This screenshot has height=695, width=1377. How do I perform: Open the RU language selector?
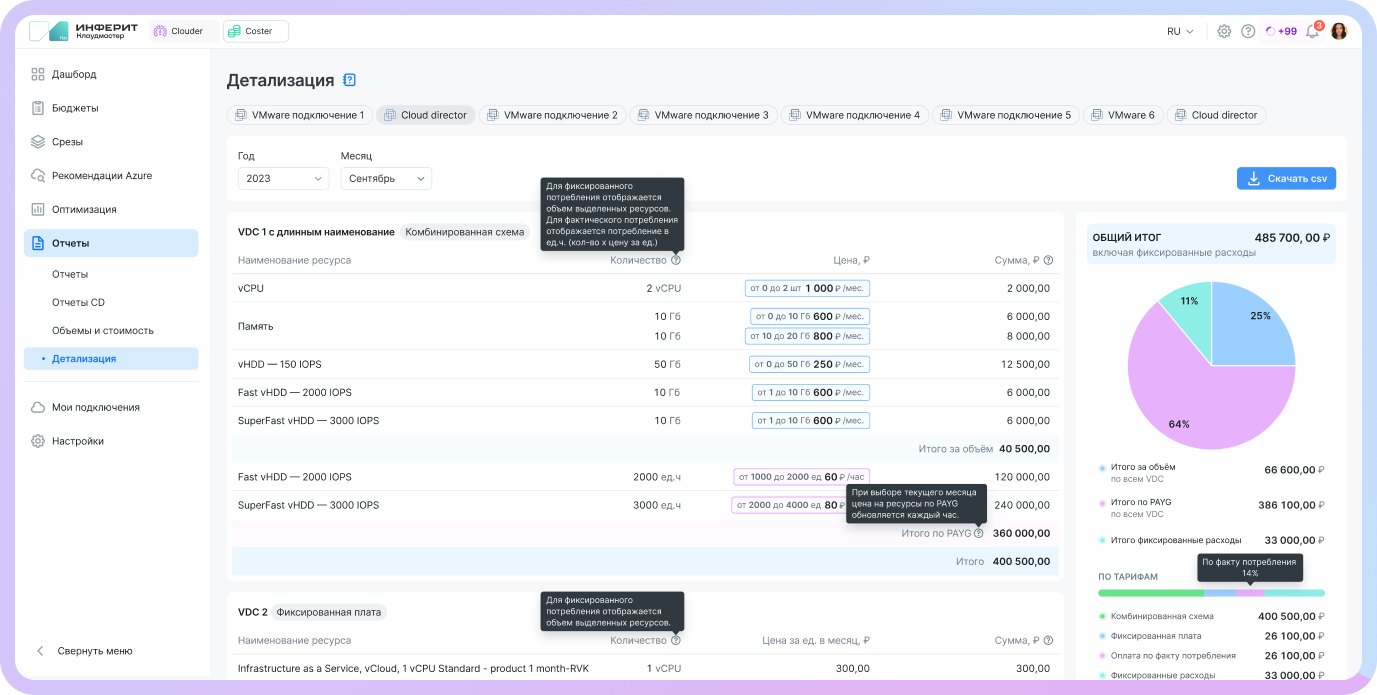[x=1180, y=31]
